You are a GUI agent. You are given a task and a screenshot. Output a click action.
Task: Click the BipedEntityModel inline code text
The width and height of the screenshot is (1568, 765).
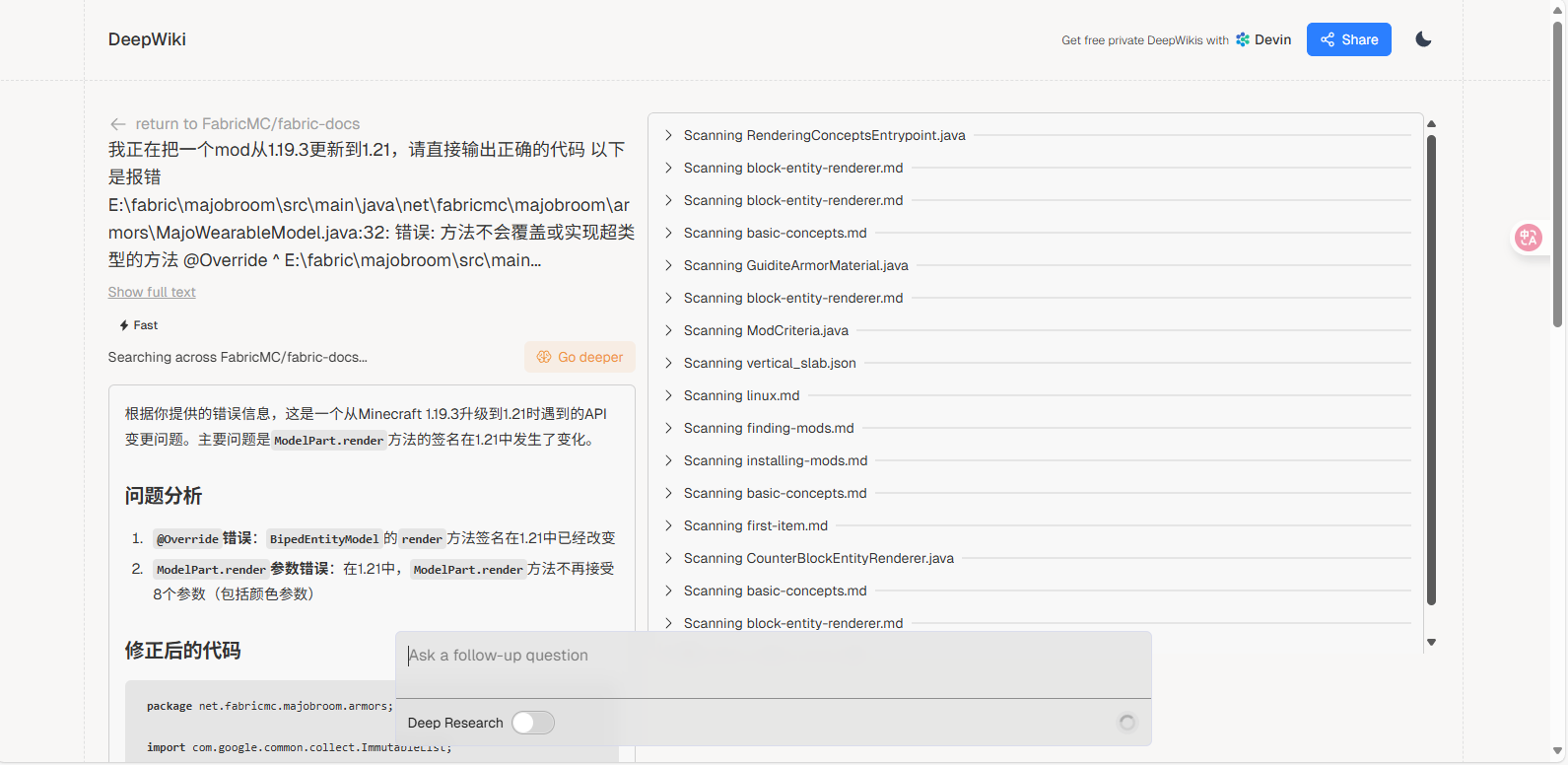click(x=324, y=539)
